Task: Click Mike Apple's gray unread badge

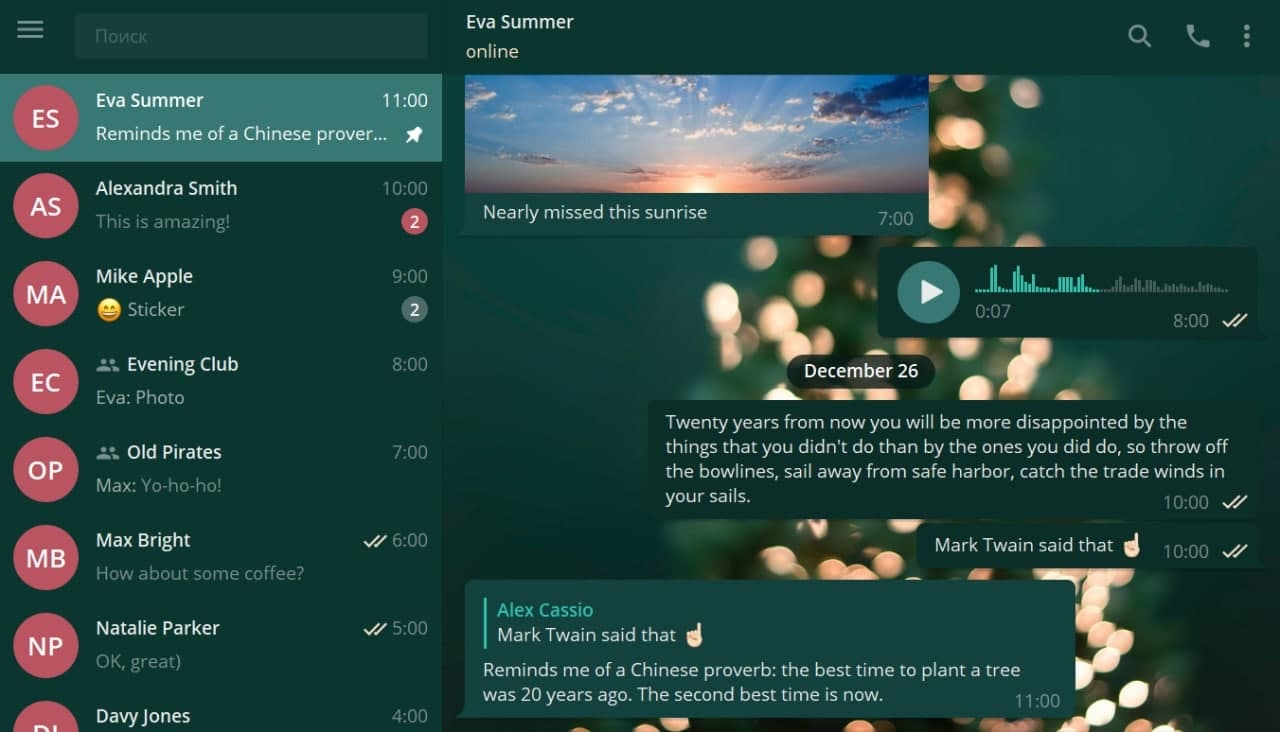Action: (414, 310)
